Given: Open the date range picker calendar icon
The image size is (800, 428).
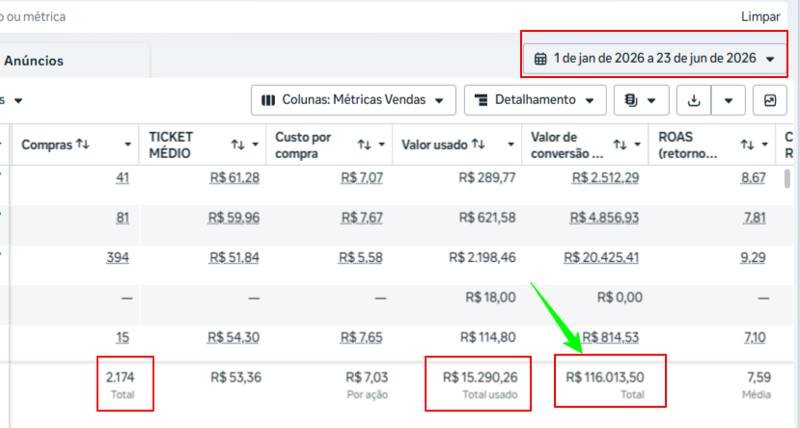Looking at the screenshot, I should (540, 59).
